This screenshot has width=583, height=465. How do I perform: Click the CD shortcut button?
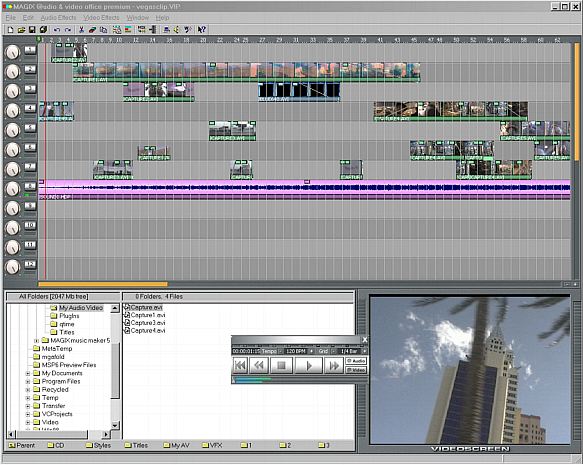56,445
